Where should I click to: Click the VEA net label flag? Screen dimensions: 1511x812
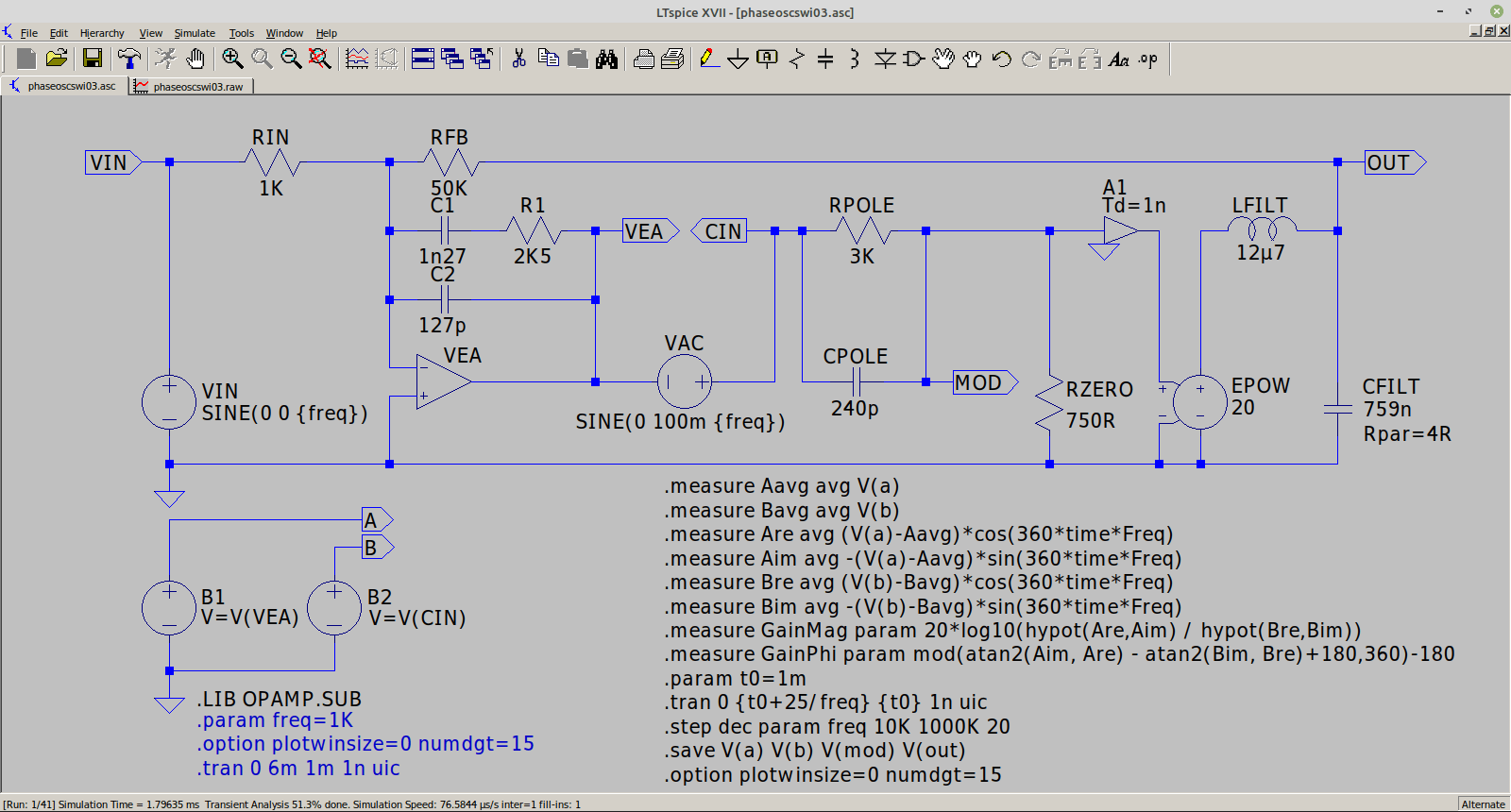(650, 231)
